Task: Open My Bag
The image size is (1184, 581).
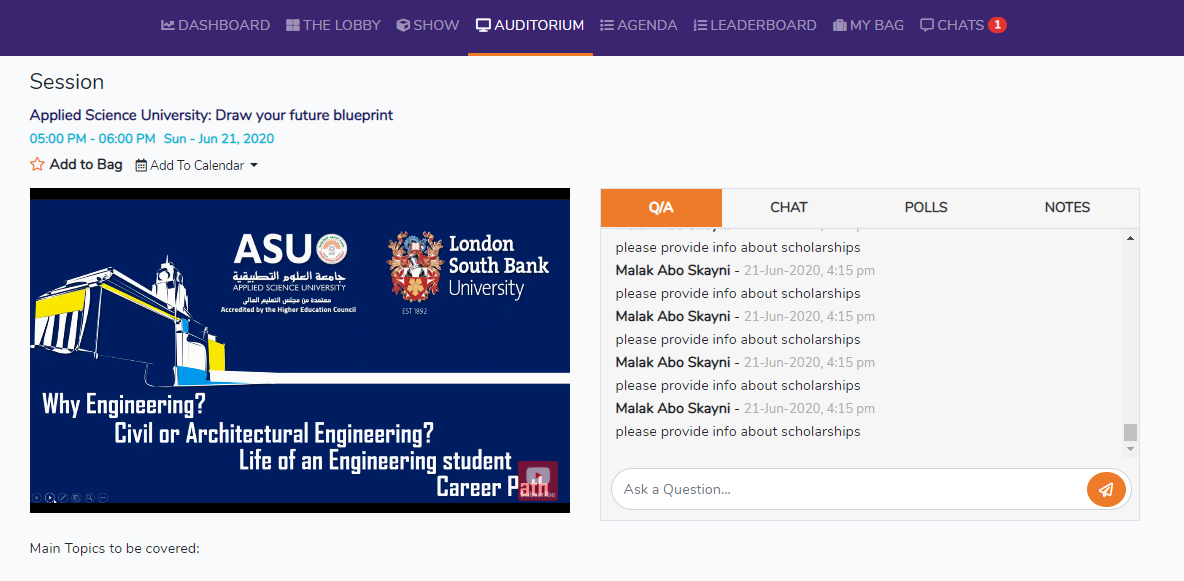Action: (868, 25)
